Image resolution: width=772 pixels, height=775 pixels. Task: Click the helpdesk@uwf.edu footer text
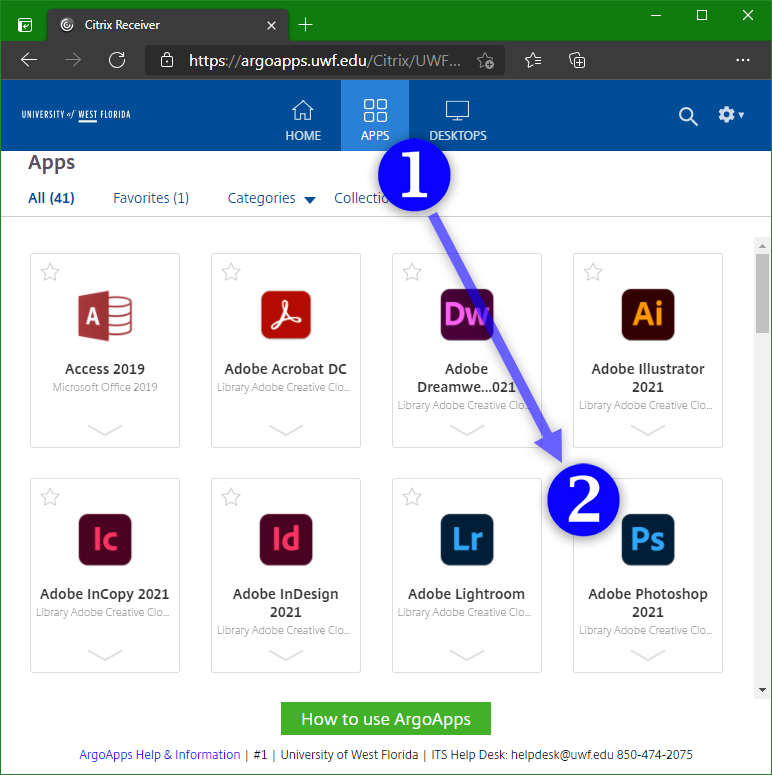[x=562, y=755]
